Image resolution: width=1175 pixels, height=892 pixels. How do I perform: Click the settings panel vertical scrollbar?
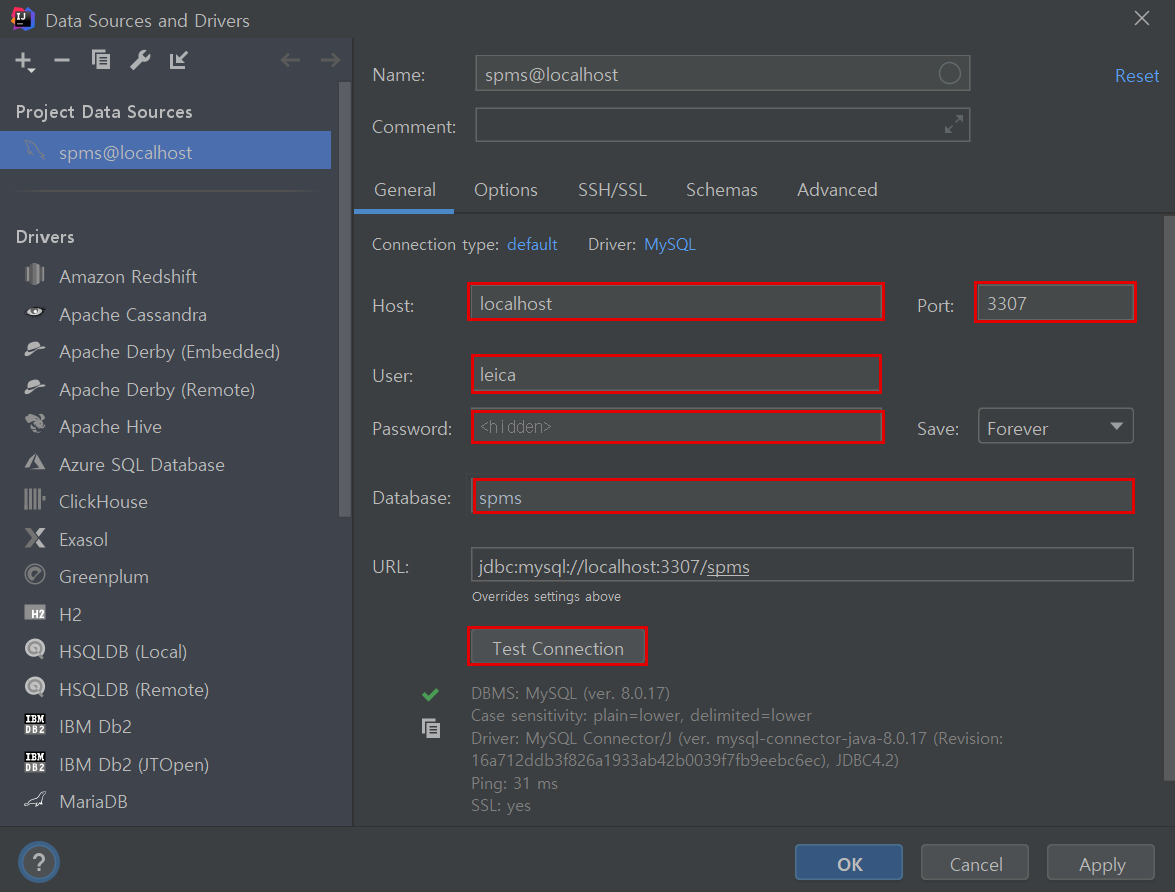click(x=1169, y=498)
